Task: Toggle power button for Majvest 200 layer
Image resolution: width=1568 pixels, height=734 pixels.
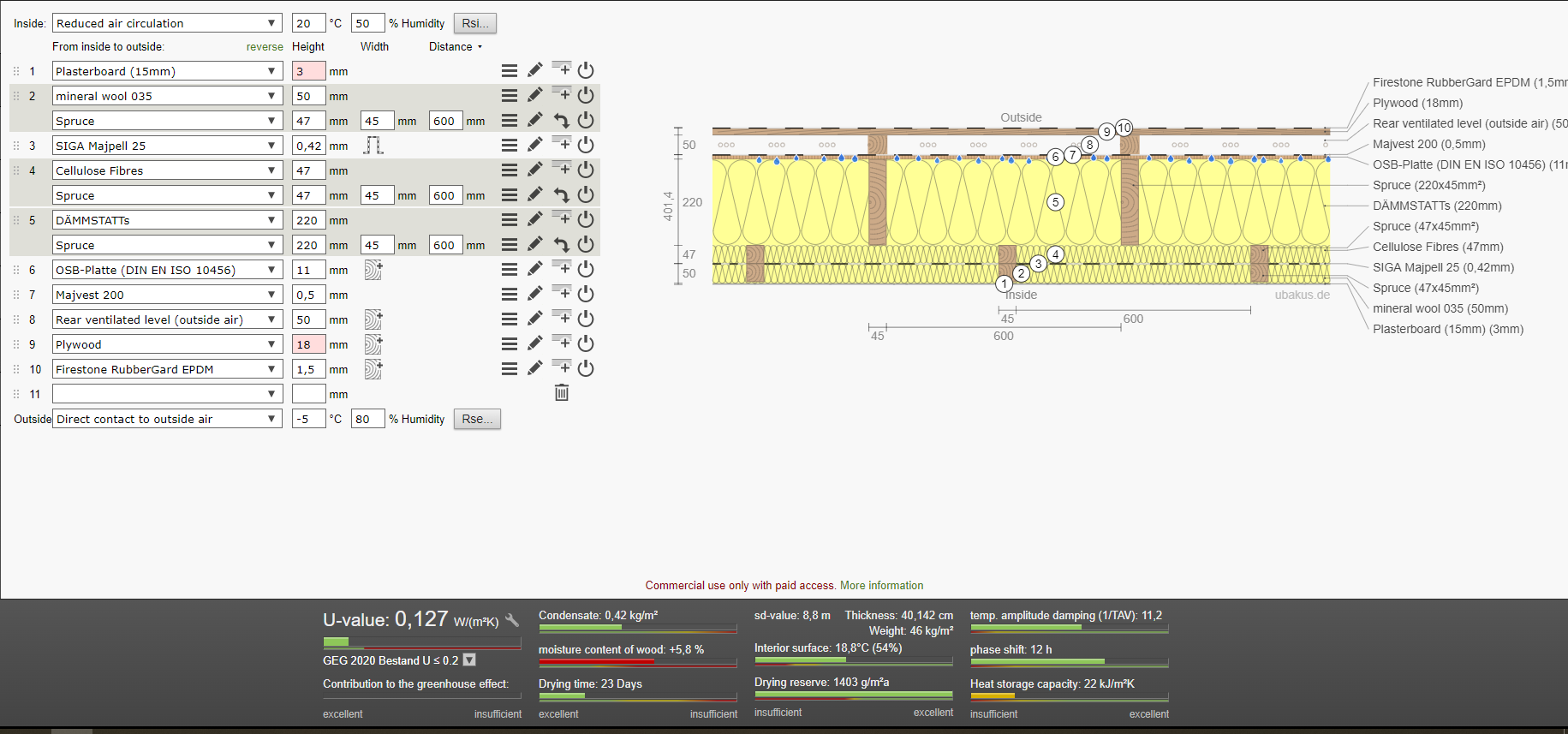Action: (x=586, y=294)
